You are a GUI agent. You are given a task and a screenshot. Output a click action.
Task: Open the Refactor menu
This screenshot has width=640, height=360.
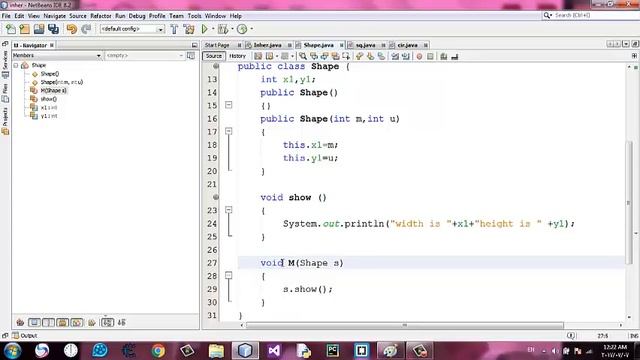coord(101,16)
